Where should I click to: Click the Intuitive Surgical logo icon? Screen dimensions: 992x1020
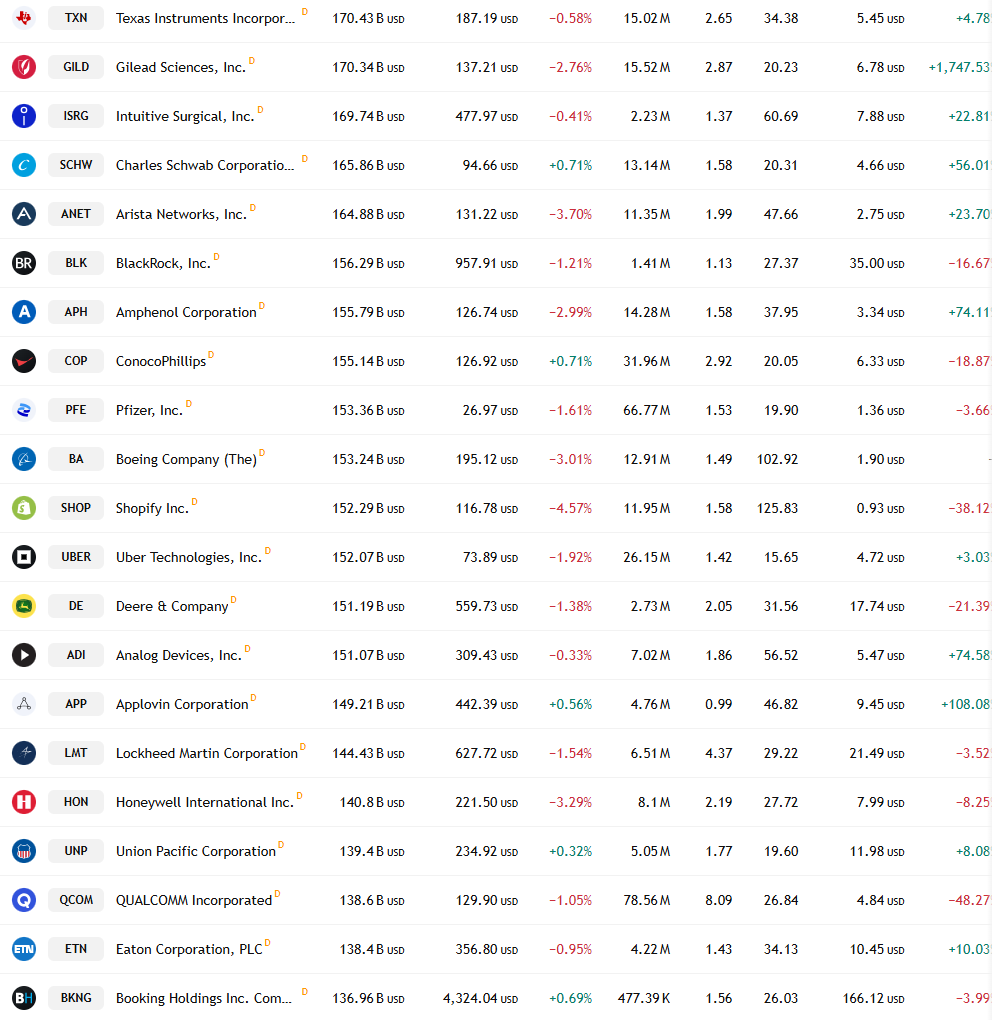point(24,116)
